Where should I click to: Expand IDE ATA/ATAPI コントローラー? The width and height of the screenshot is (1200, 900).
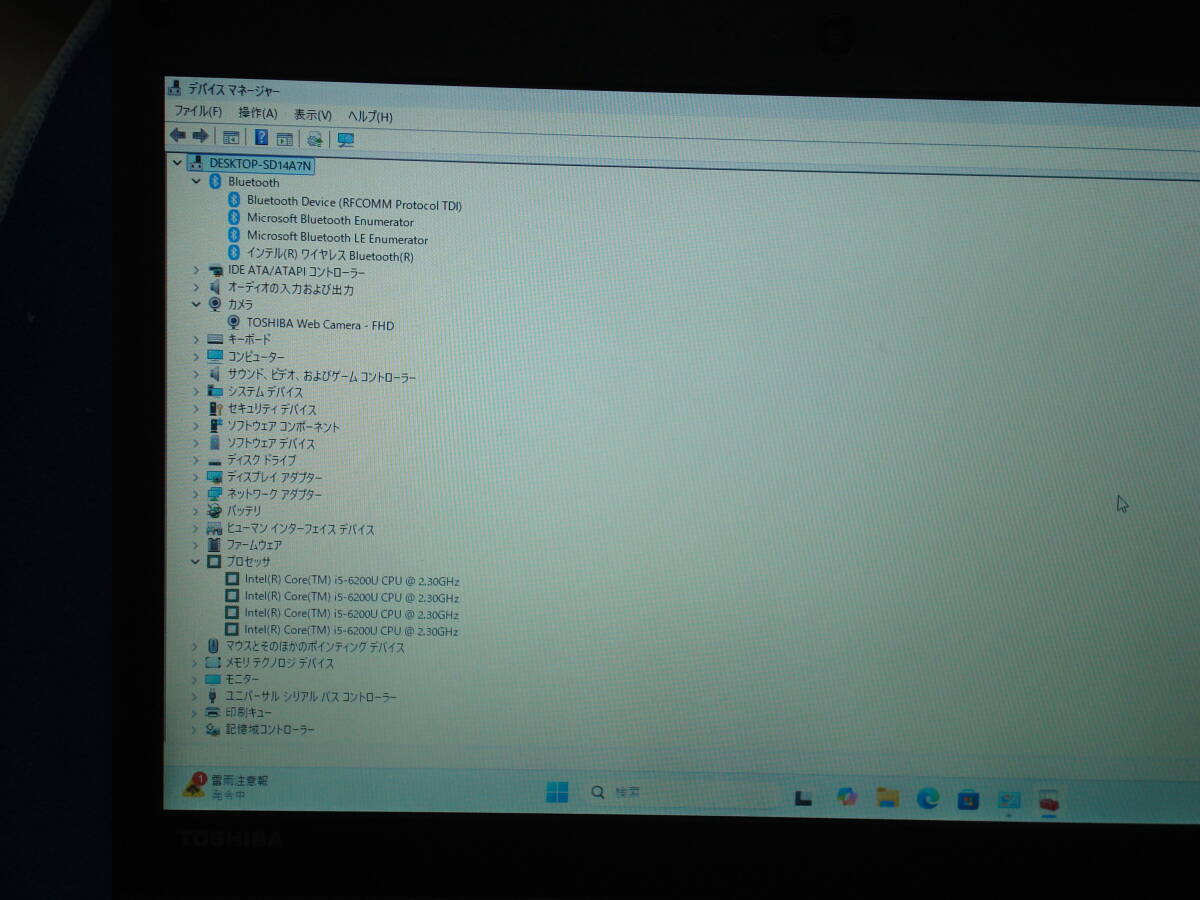point(196,270)
